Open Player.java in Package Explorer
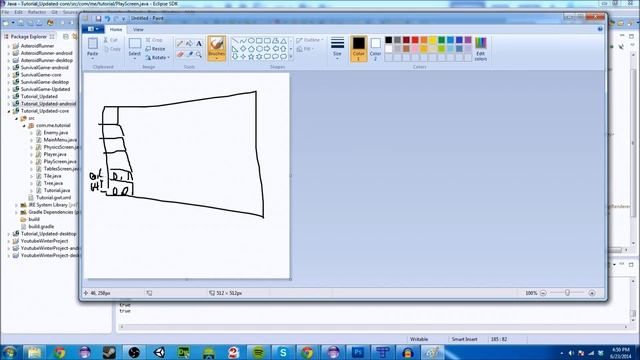The width and height of the screenshot is (640, 360). [x=55, y=154]
